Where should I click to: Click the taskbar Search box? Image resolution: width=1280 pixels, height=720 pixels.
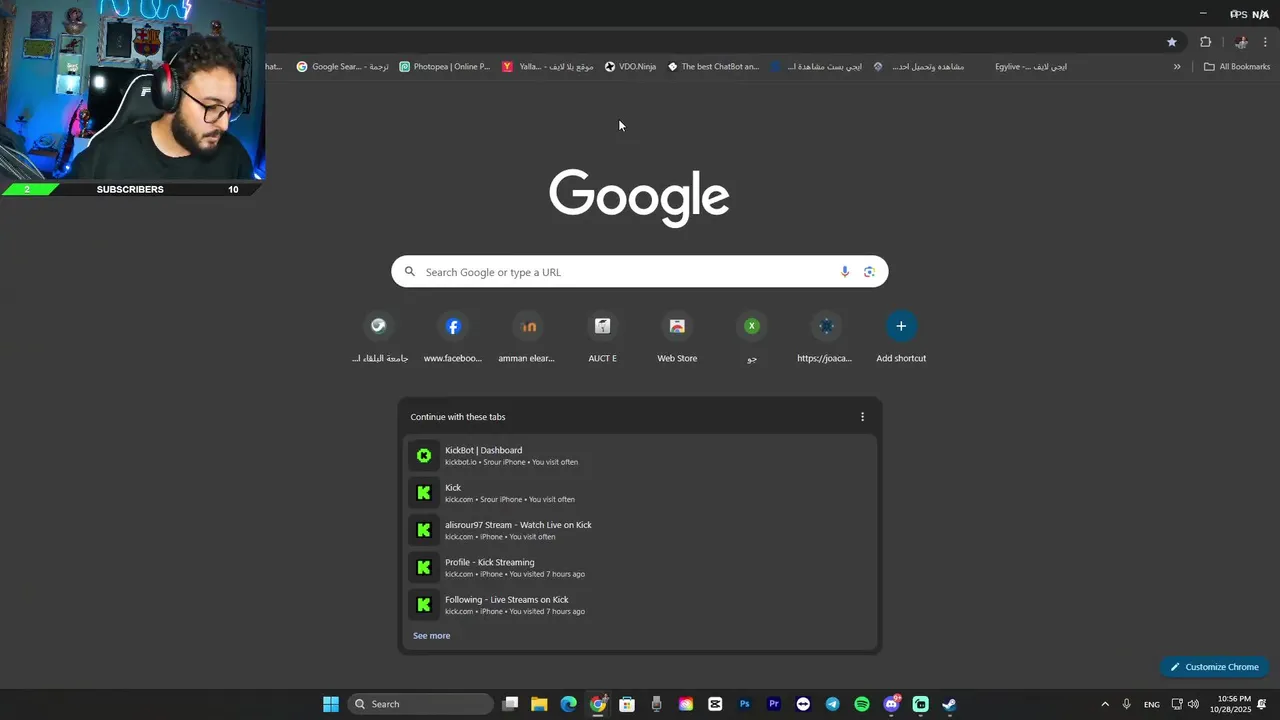pos(421,704)
